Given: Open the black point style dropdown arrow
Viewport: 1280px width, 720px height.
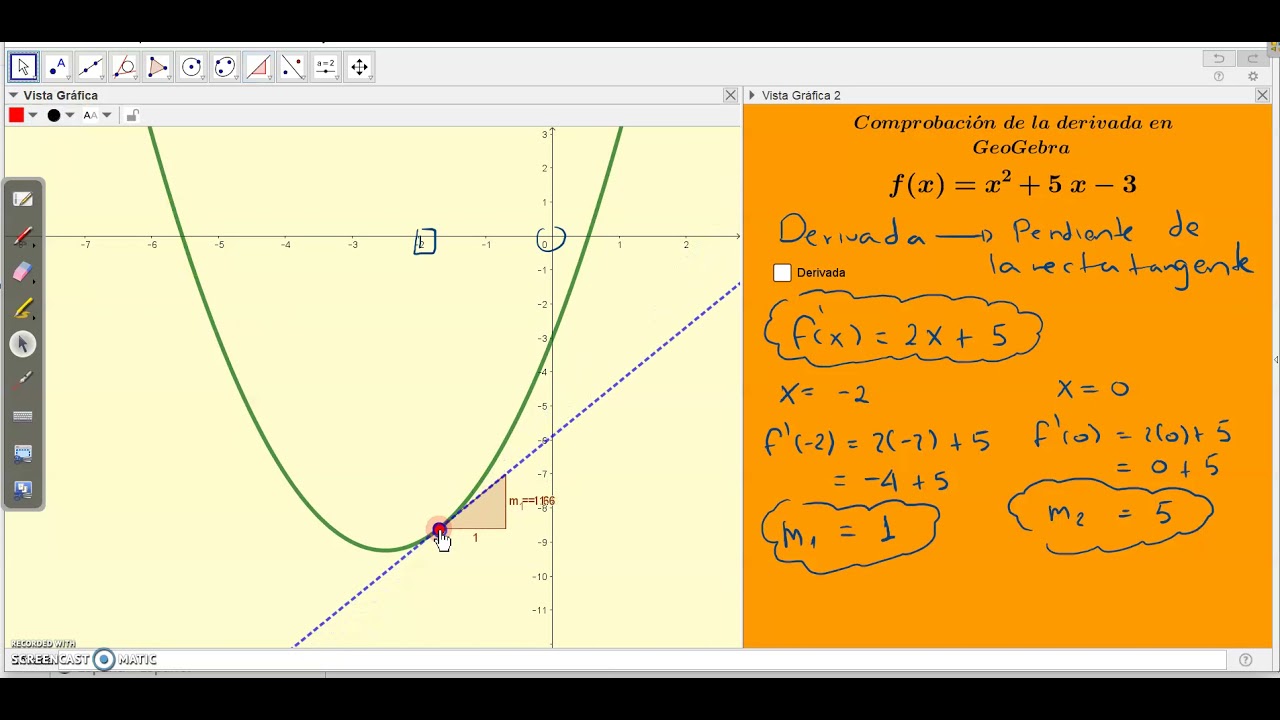Looking at the screenshot, I should click(x=69, y=115).
